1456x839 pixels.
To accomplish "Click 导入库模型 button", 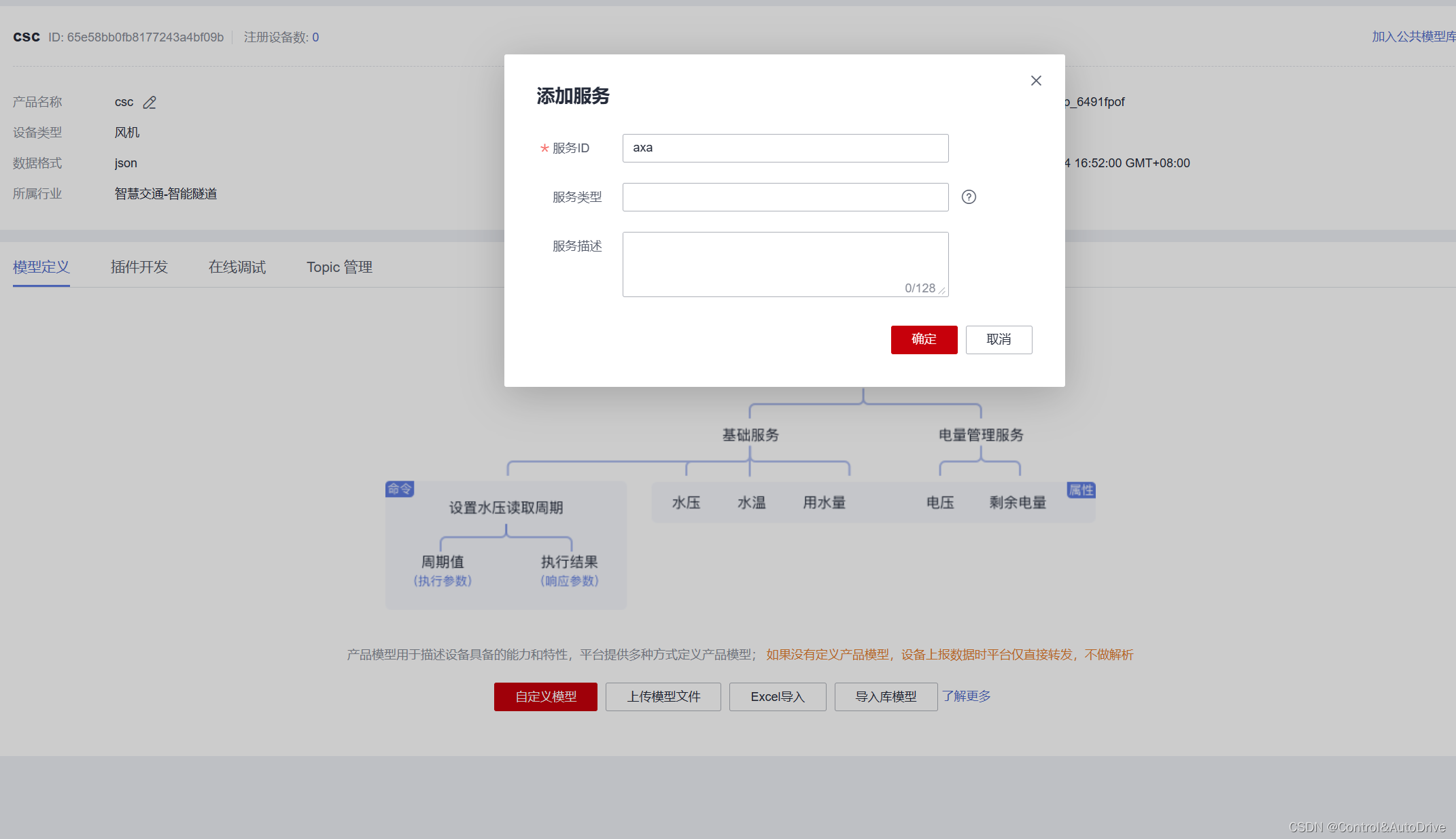I will point(885,697).
